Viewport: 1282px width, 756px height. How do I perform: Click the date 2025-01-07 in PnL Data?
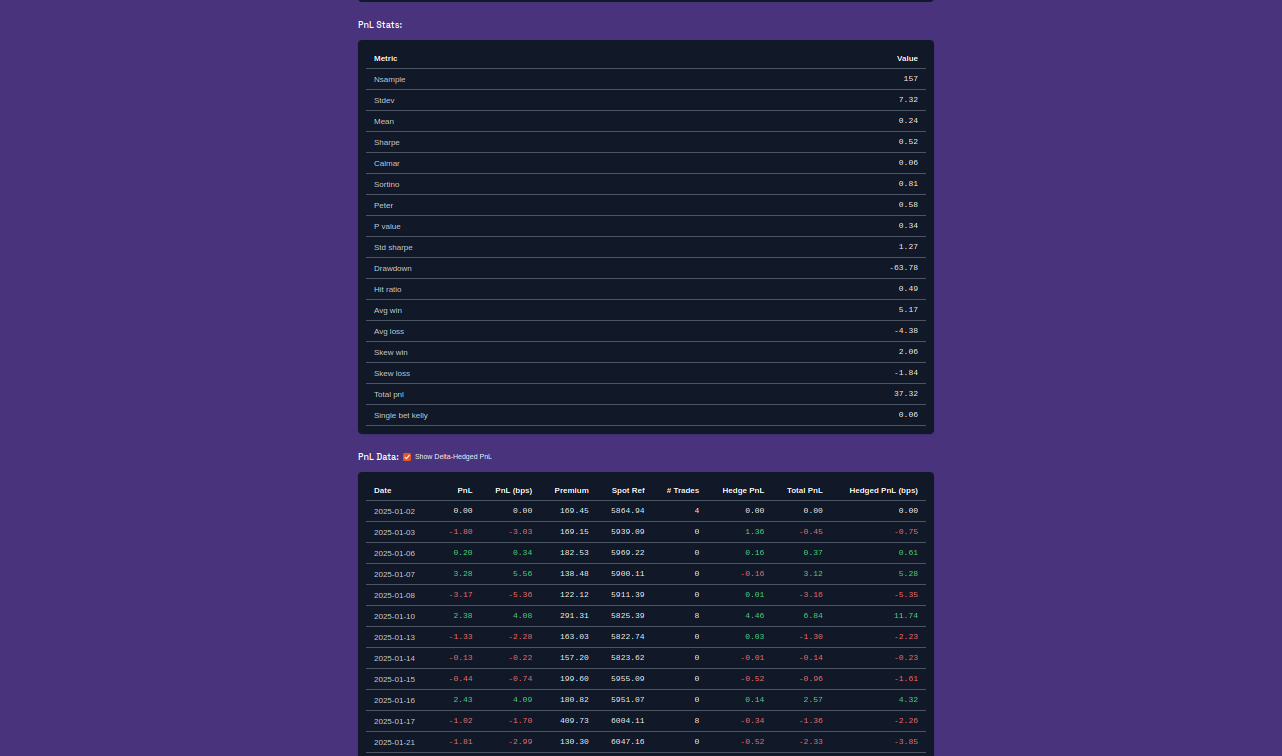coord(394,574)
